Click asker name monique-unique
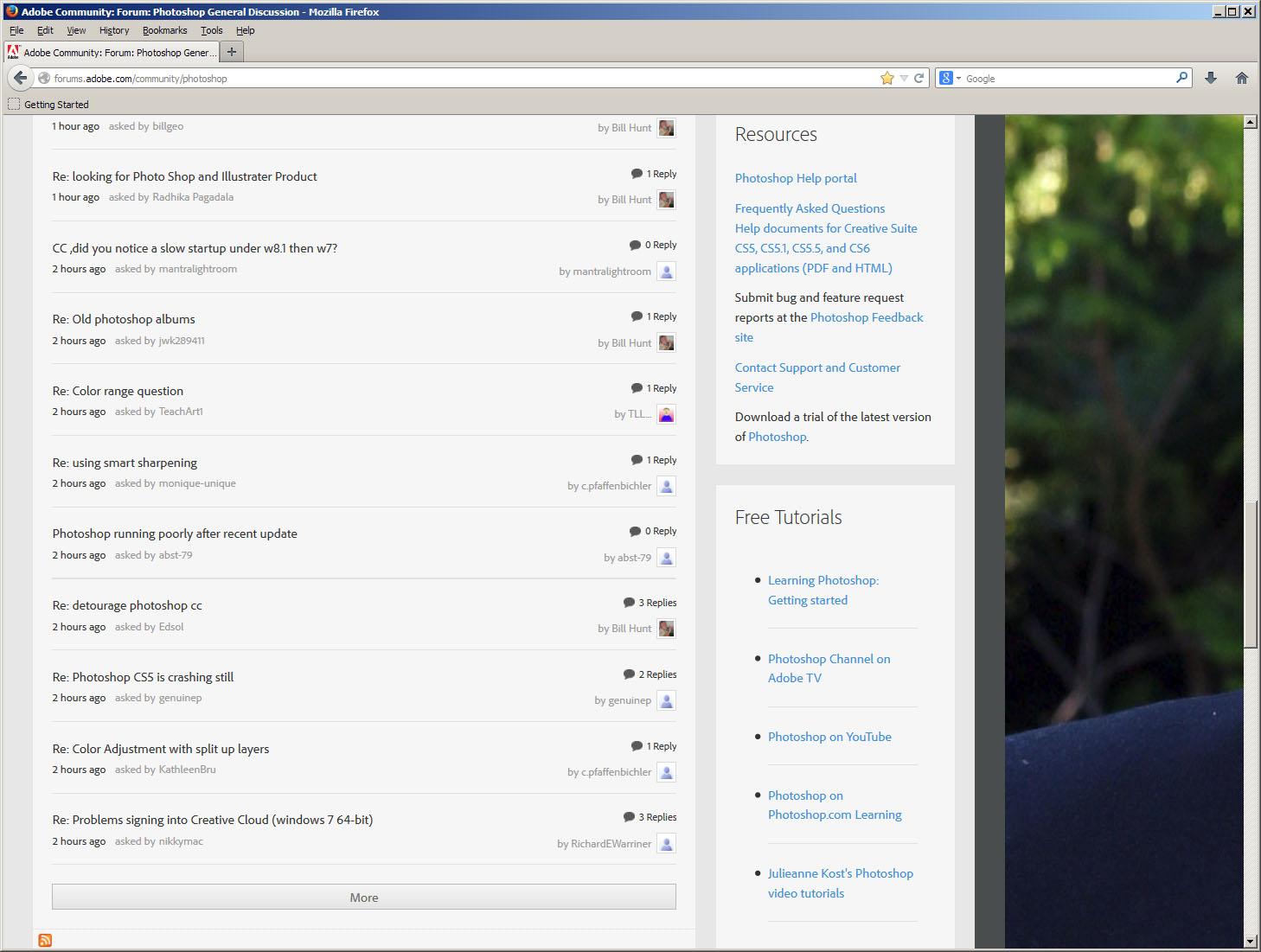This screenshot has width=1261, height=952. click(x=197, y=483)
